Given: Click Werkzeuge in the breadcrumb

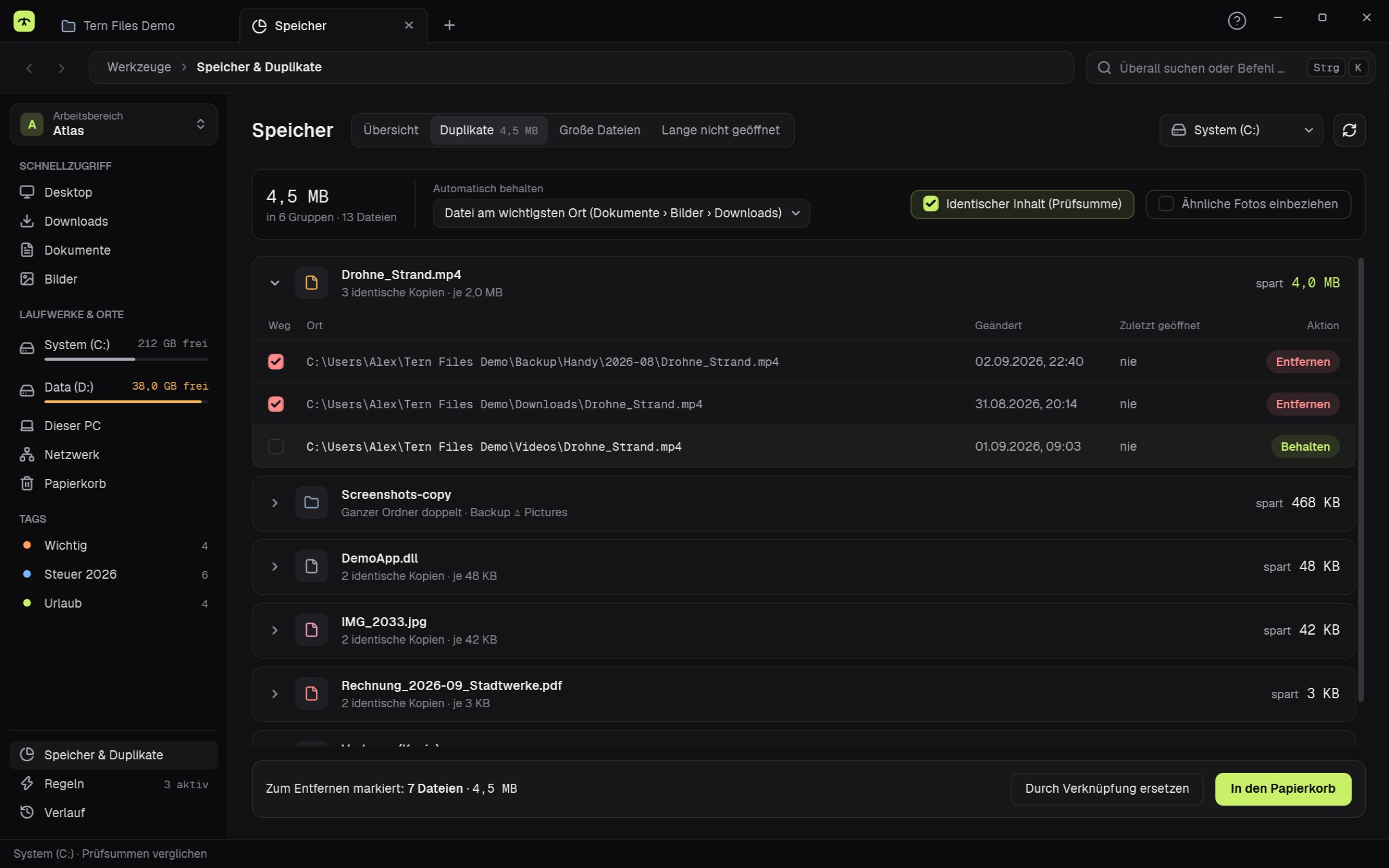Looking at the screenshot, I should point(139,68).
